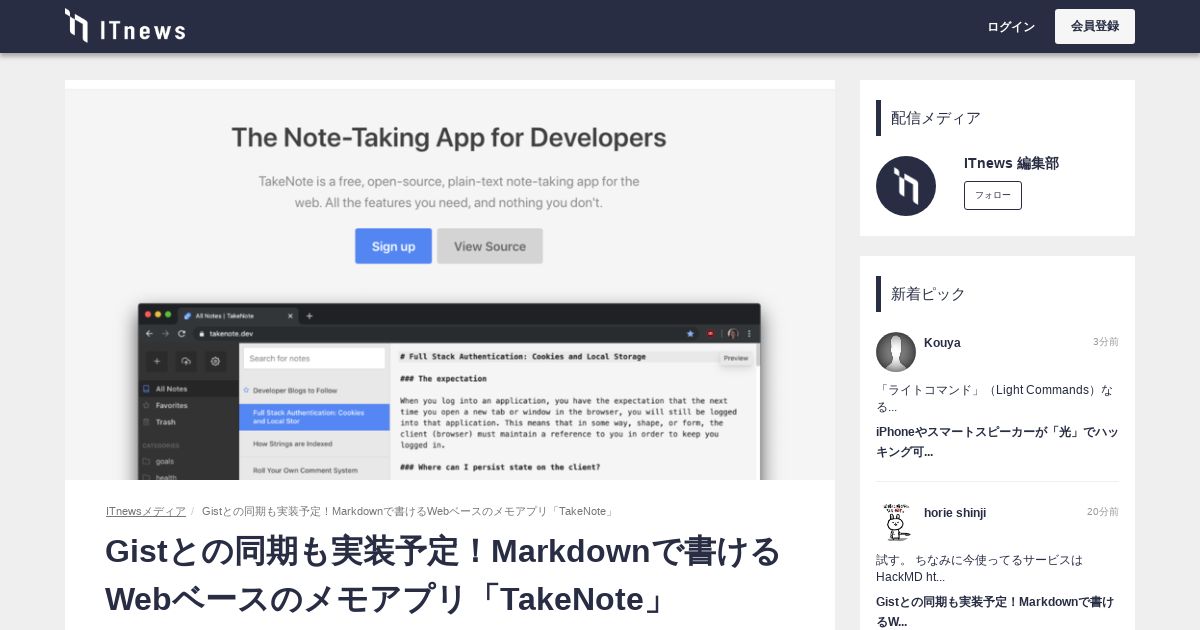
Task: Open ITnewsメディア breadcrumb link
Action: (146, 511)
